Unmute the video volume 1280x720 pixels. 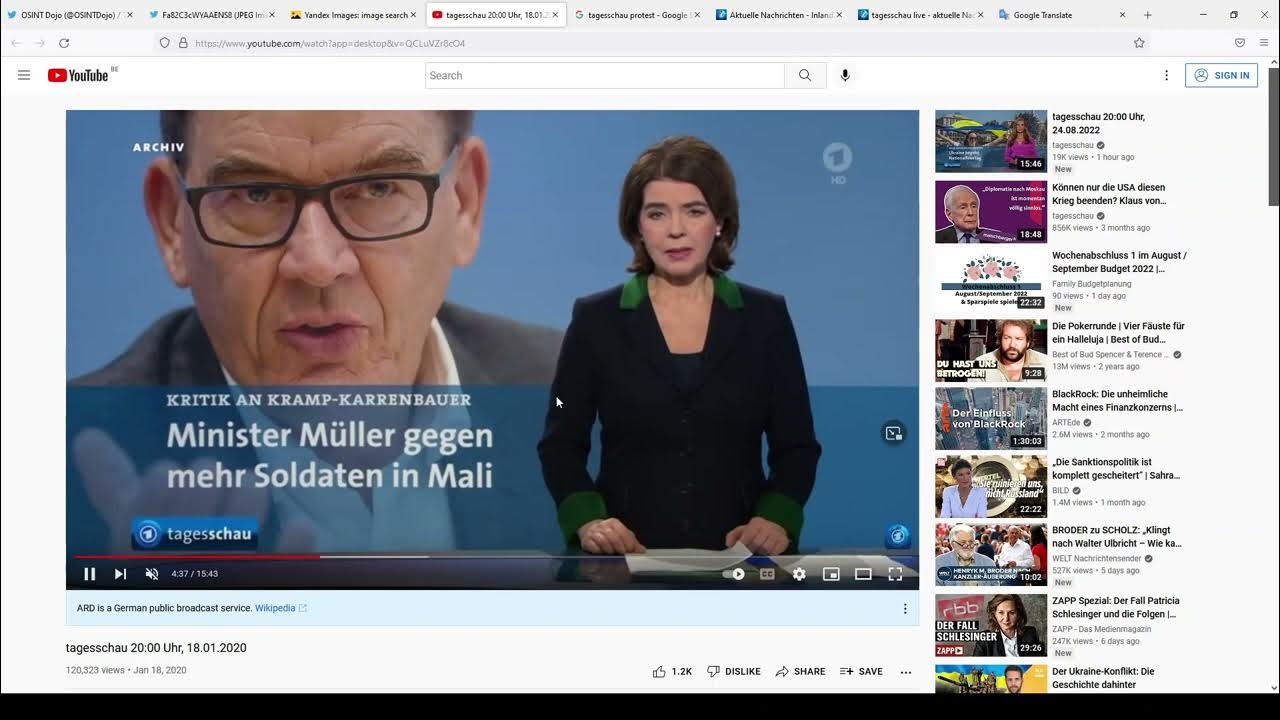point(152,574)
